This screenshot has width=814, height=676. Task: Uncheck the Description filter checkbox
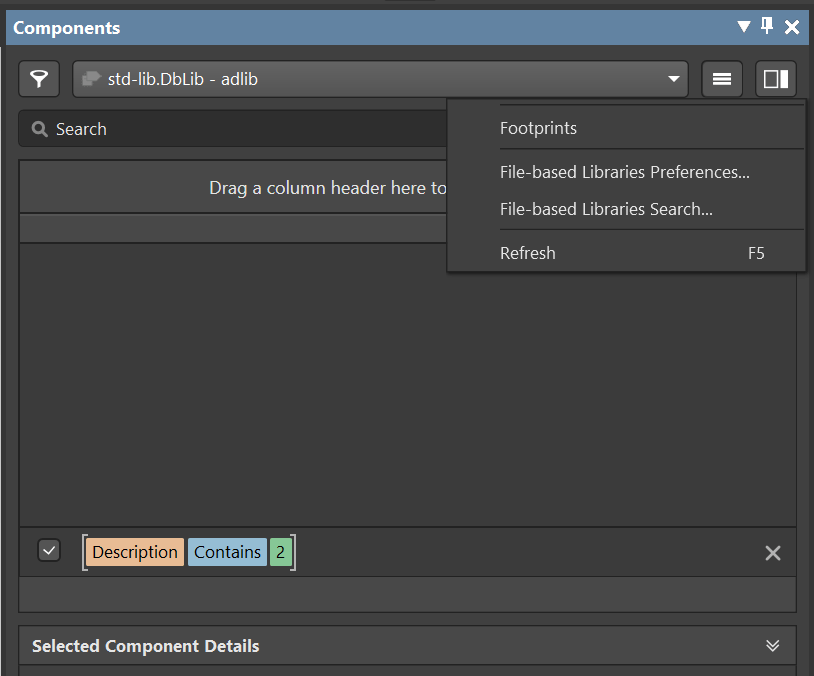click(x=49, y=551)
